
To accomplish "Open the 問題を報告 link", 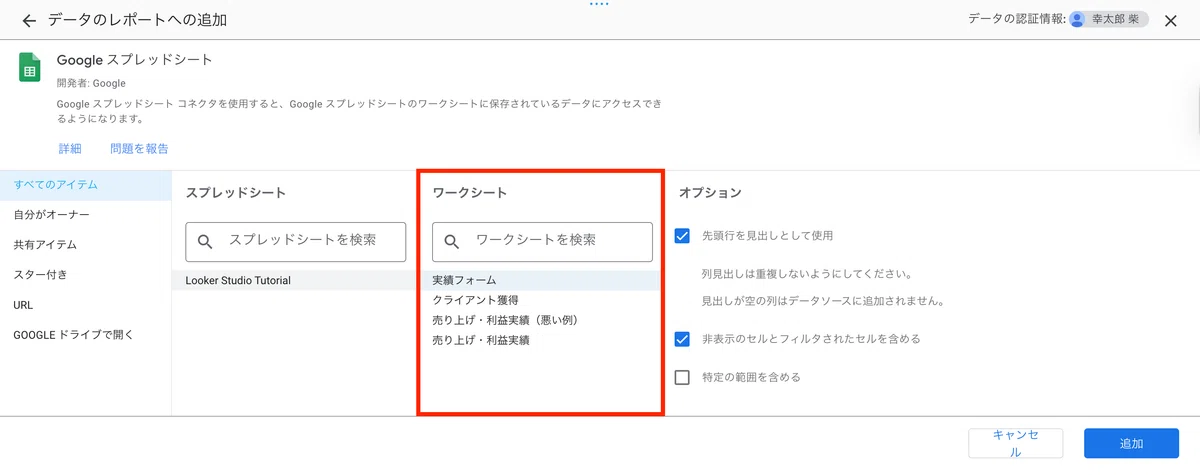I will 139,148.
